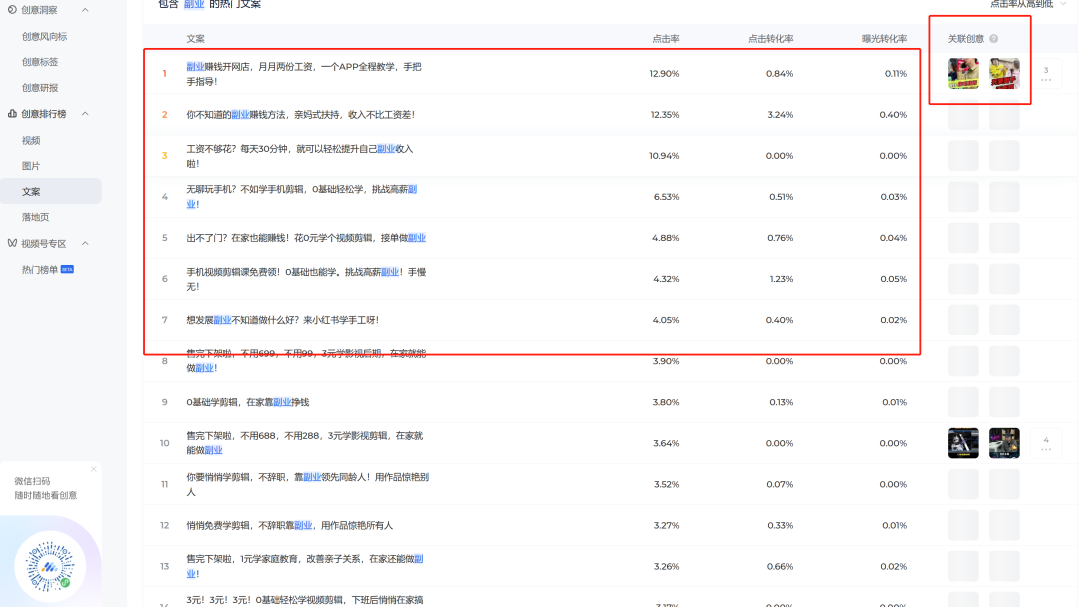The height and width of the screenshot is (607, 1080).
Task: Click the 0.84% click conversion value
Action: pyautogui.click(x=779, y=74)
